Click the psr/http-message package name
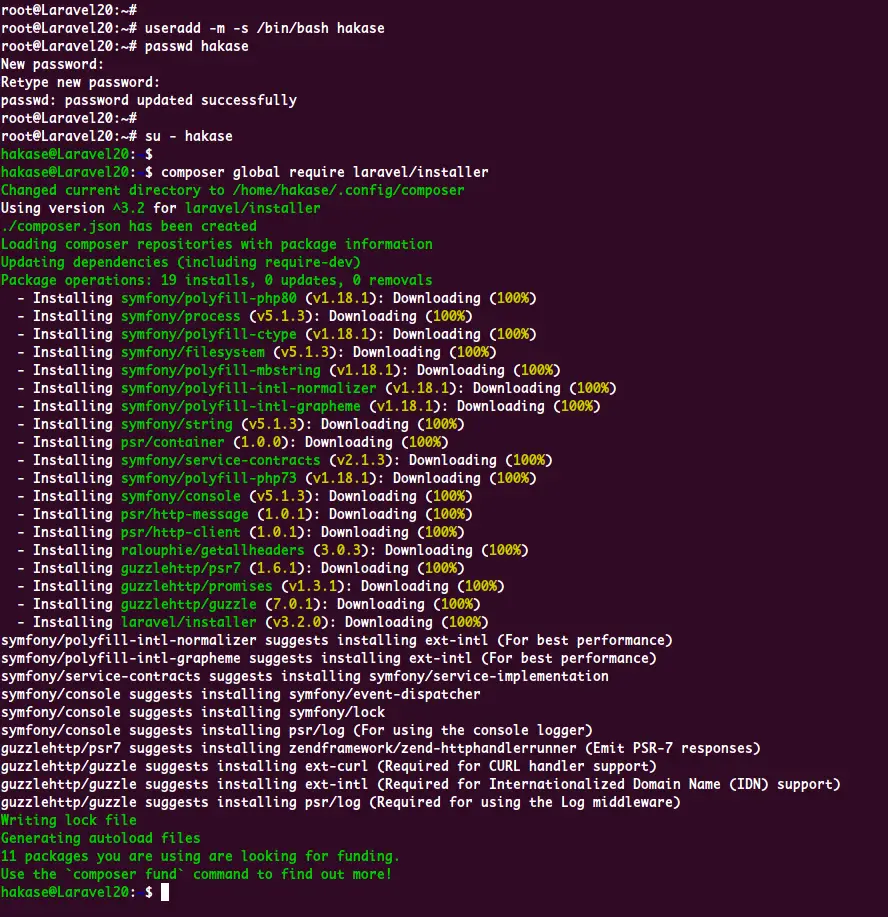Image resolution: width=888 pixels, height=917 pixels. pyautogui.click(x=185, y=515)
